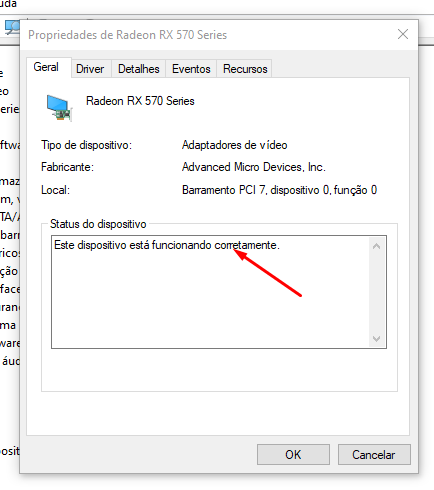Confirm with the OK button
Image resolution: width=434 pixels, height=490 pixels.
pos(293,454)
